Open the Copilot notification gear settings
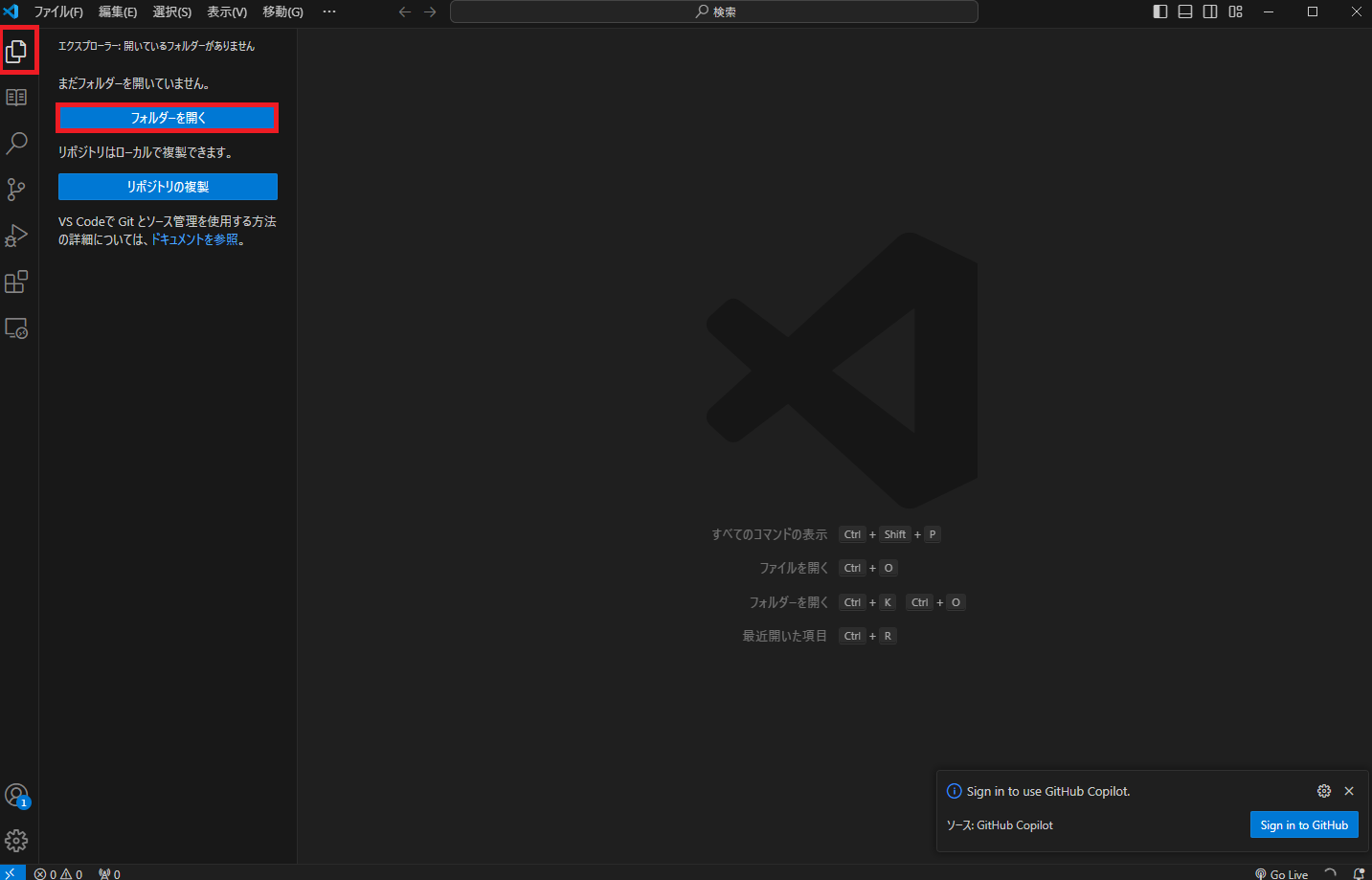The width and height of the screenshot is (1372, 880). (1324, 791)
